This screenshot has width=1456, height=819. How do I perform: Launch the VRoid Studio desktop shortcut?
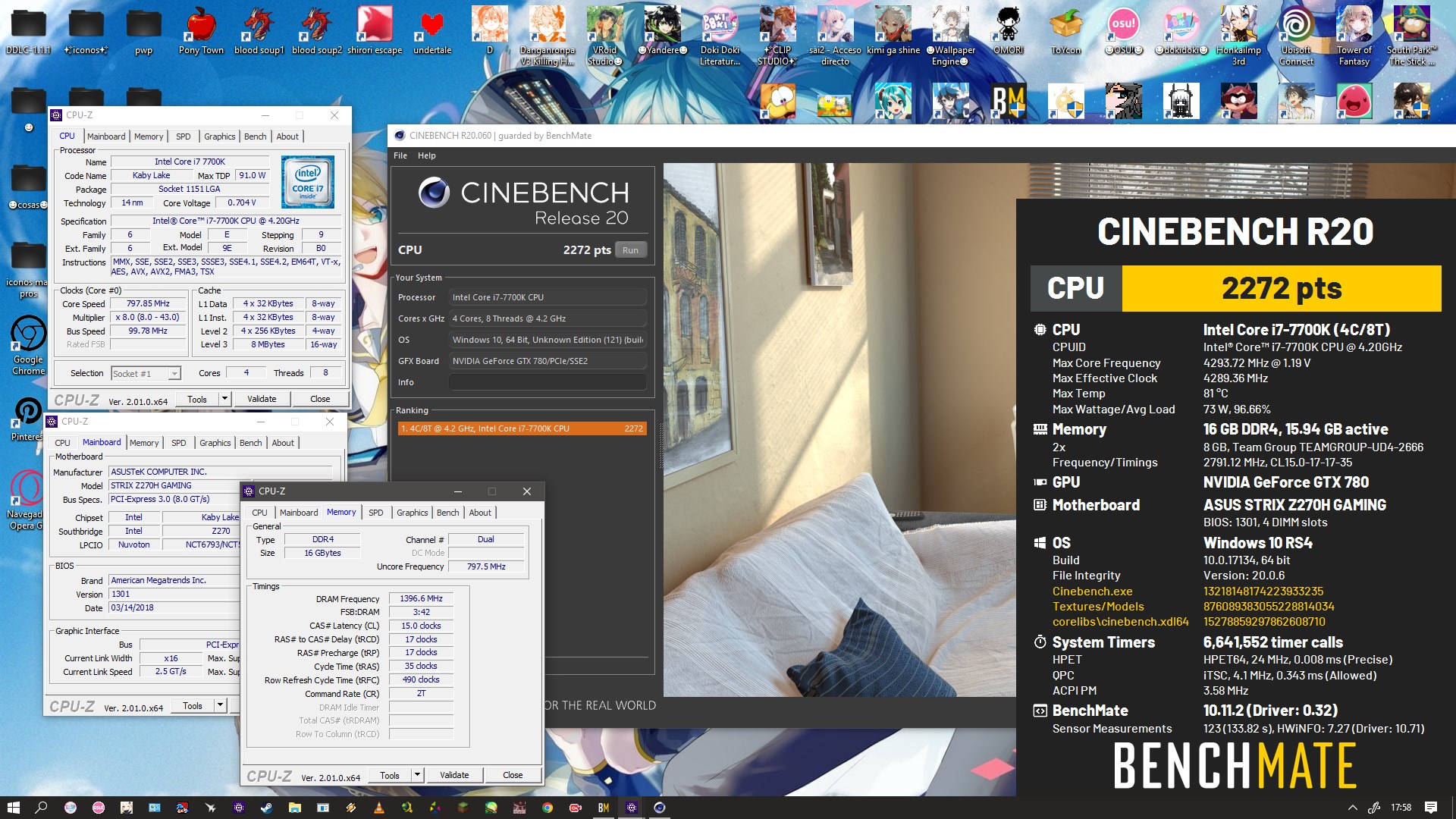[604, 36]
